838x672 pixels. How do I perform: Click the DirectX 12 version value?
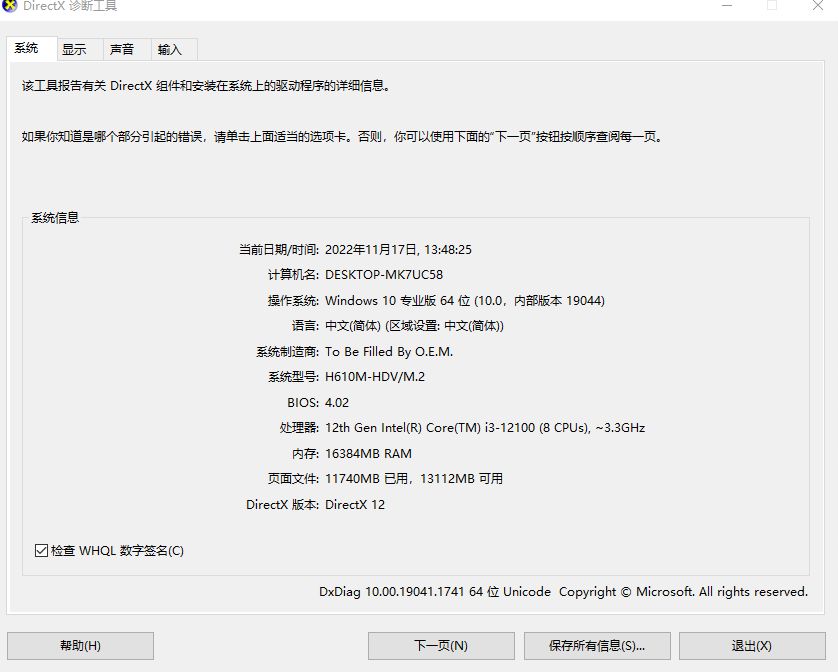point(355,505)
